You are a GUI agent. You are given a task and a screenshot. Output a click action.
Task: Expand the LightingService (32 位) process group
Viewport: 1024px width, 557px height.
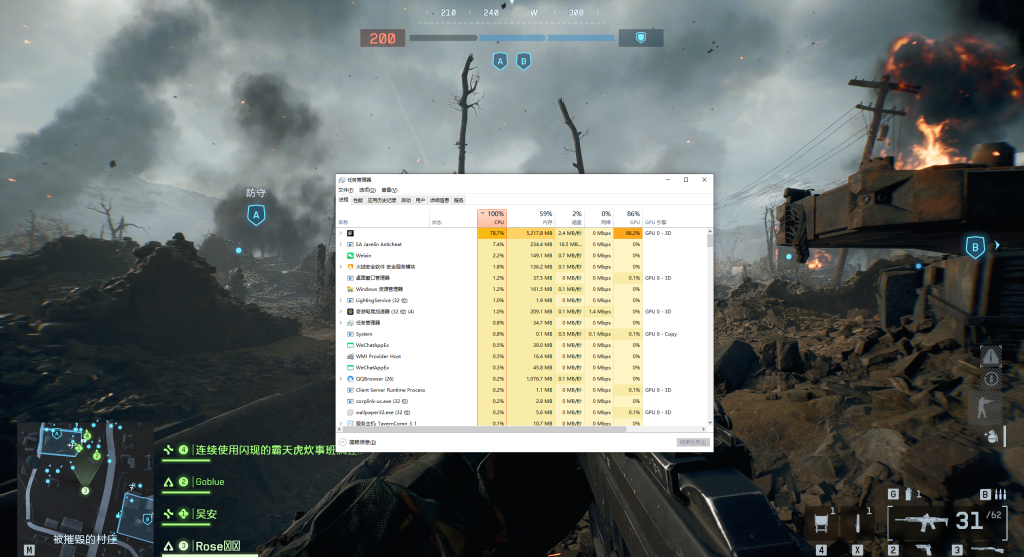coord(341,300)
